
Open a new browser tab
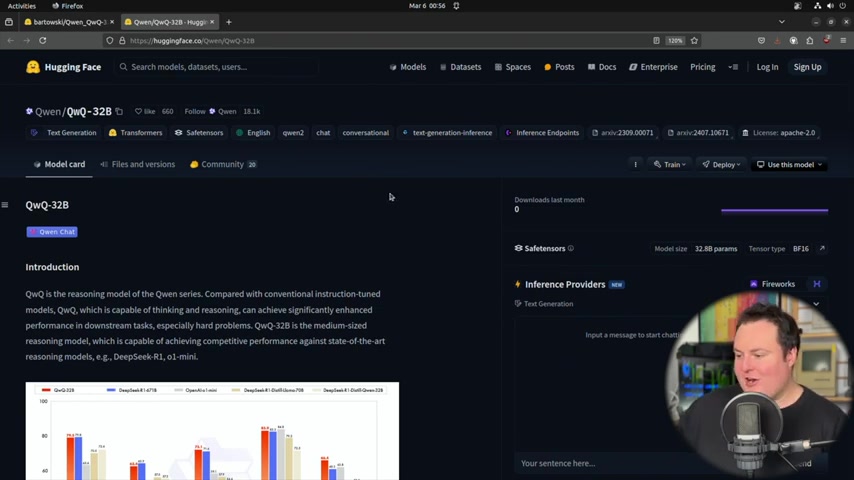(229, 22)
